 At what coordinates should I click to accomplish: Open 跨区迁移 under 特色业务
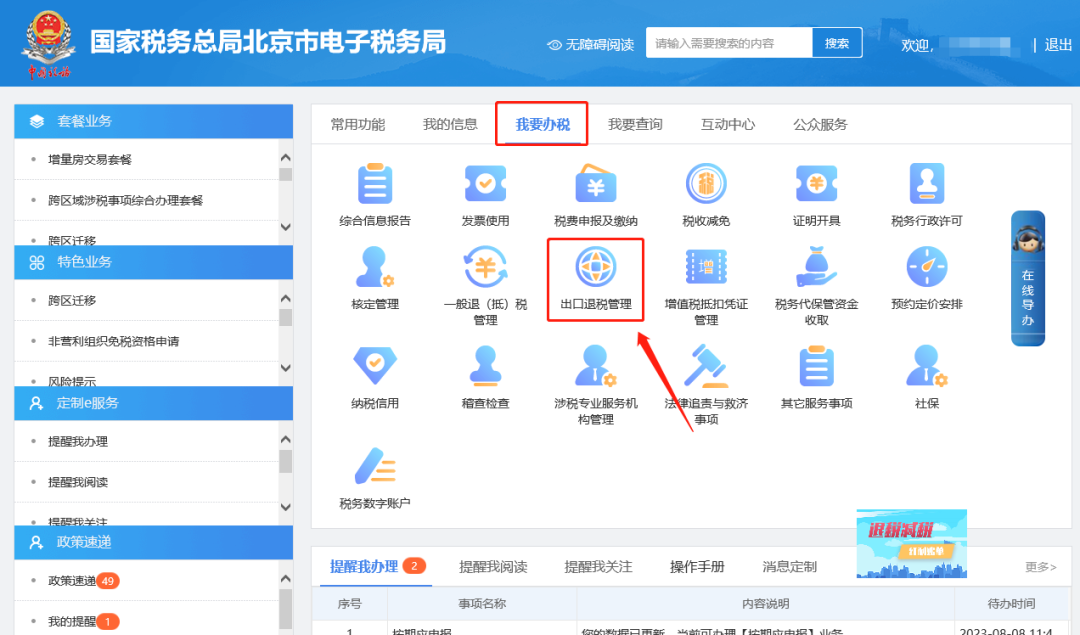[72, 300]
